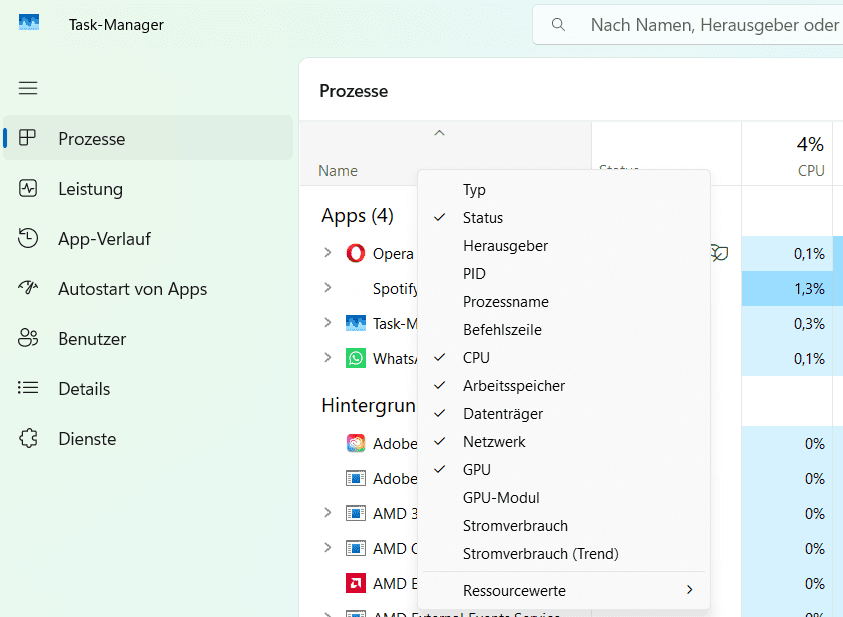
Task: Select the Apps (4) group heading
Action: coord(357,216)
